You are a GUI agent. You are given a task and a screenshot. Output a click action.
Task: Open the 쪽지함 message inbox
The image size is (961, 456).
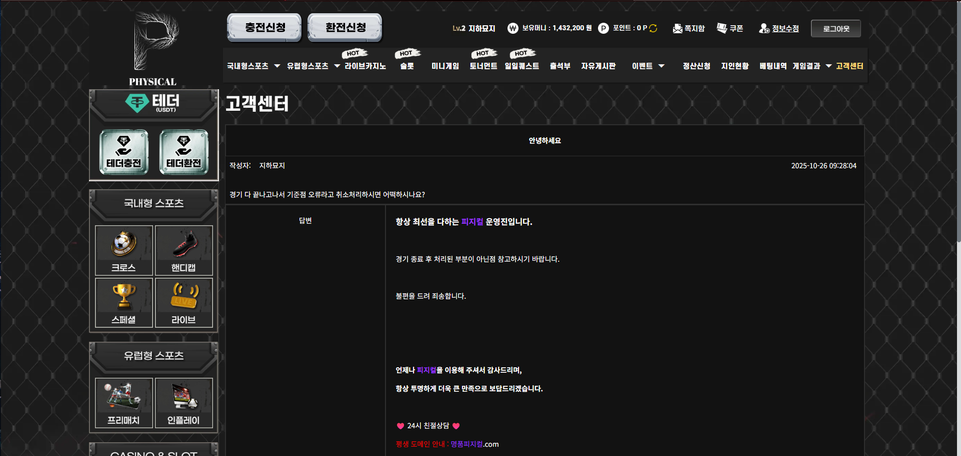pyautogui.click(x=688, y=29)
